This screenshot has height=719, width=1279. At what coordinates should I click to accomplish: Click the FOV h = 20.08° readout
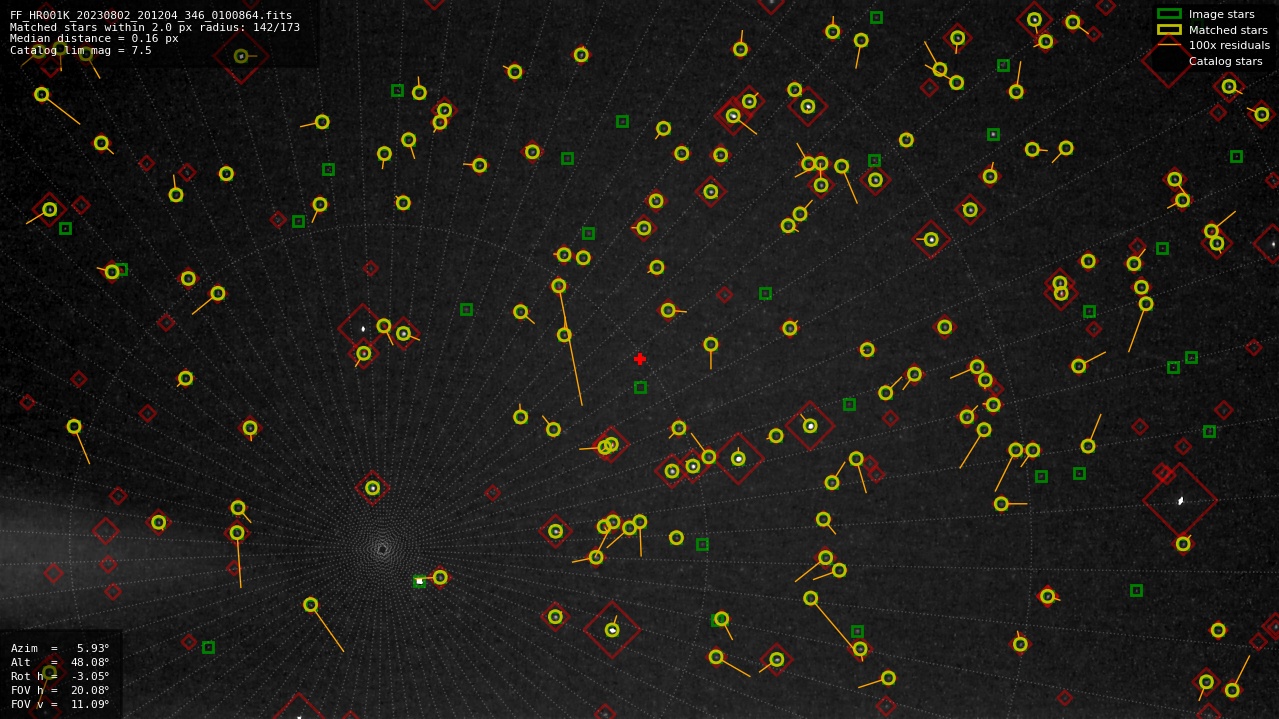60,690
